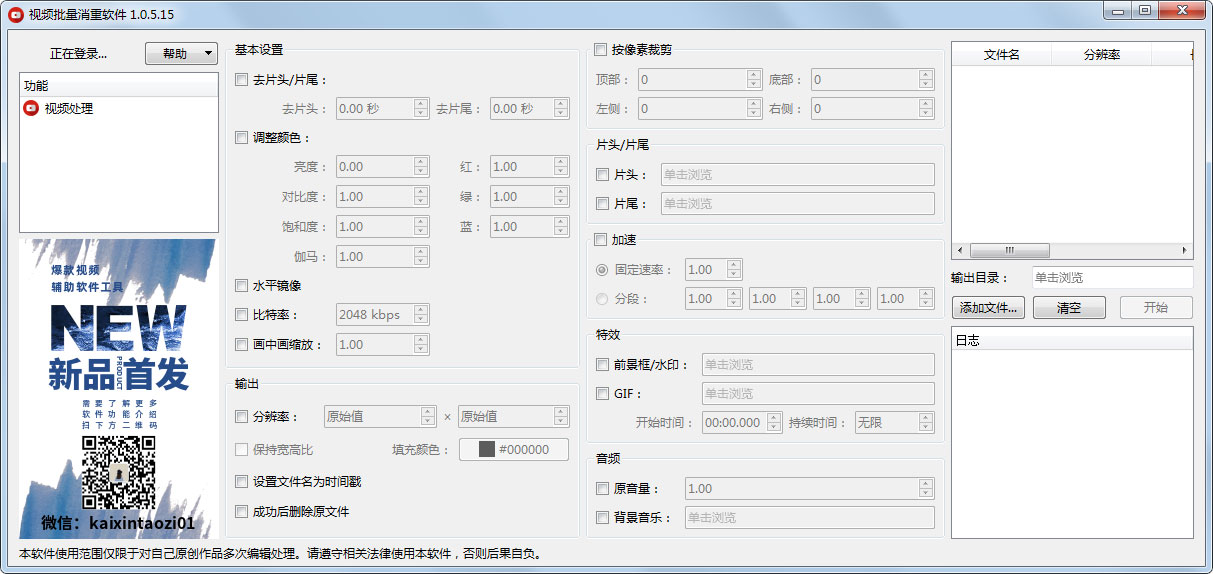Viewport: 1213px width, 574px height.
Task: Click the right arrow of file list scrollbar
Action: click(1186, 250)
